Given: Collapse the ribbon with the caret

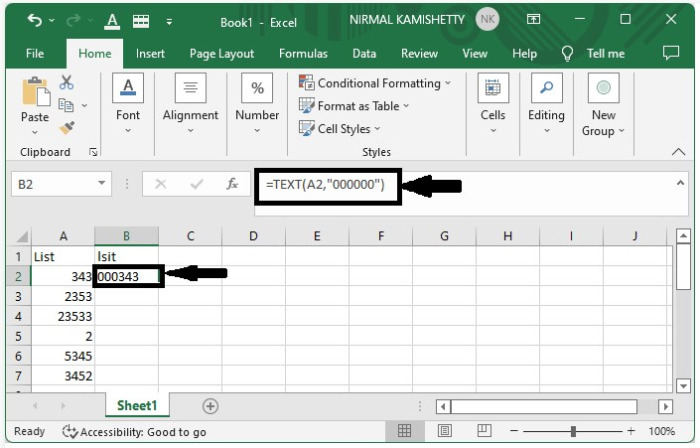Looking at the screenshot, I should (x=678, y=152).
